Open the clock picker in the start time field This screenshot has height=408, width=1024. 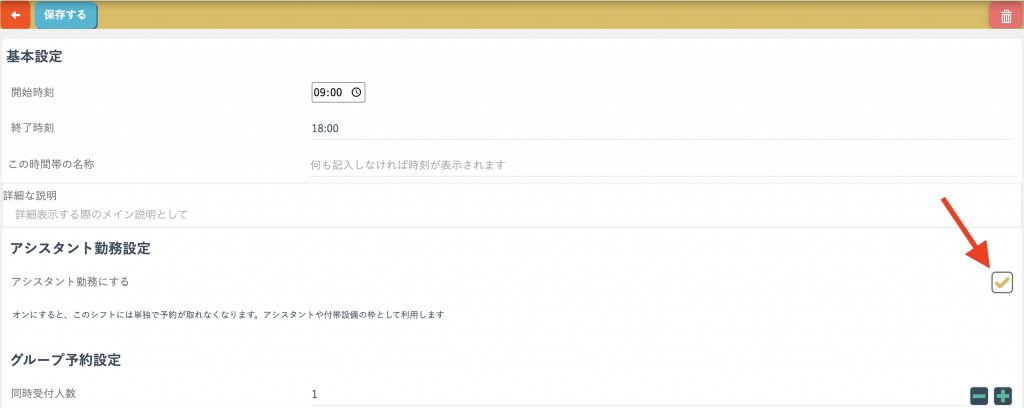(x=356, y=92)
